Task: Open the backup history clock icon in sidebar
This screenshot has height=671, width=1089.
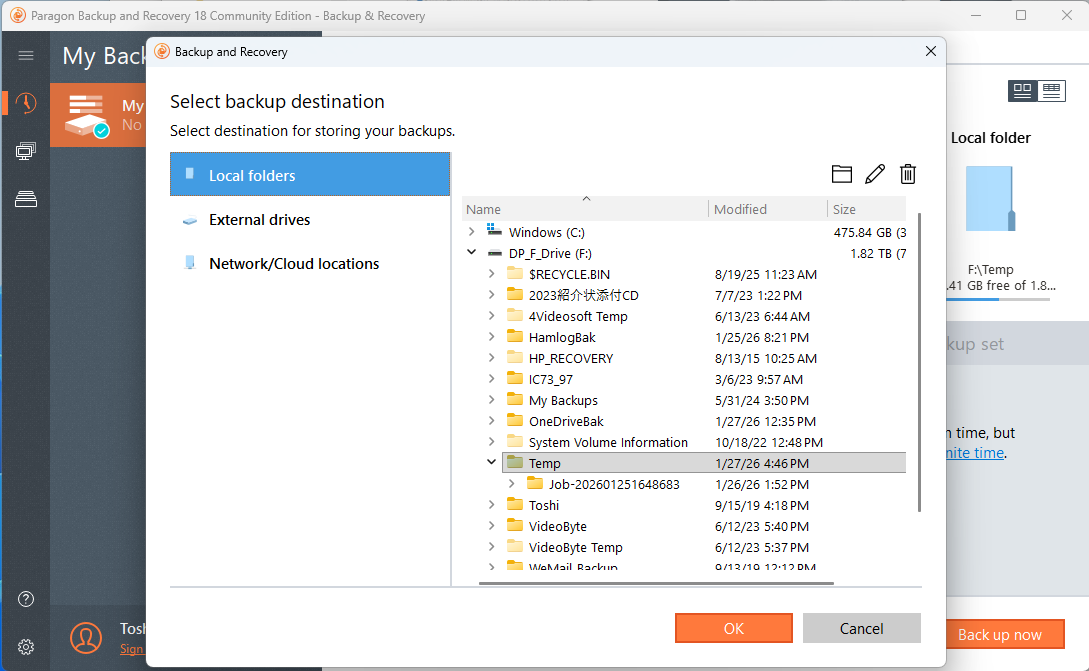Action: click(26, 103)
